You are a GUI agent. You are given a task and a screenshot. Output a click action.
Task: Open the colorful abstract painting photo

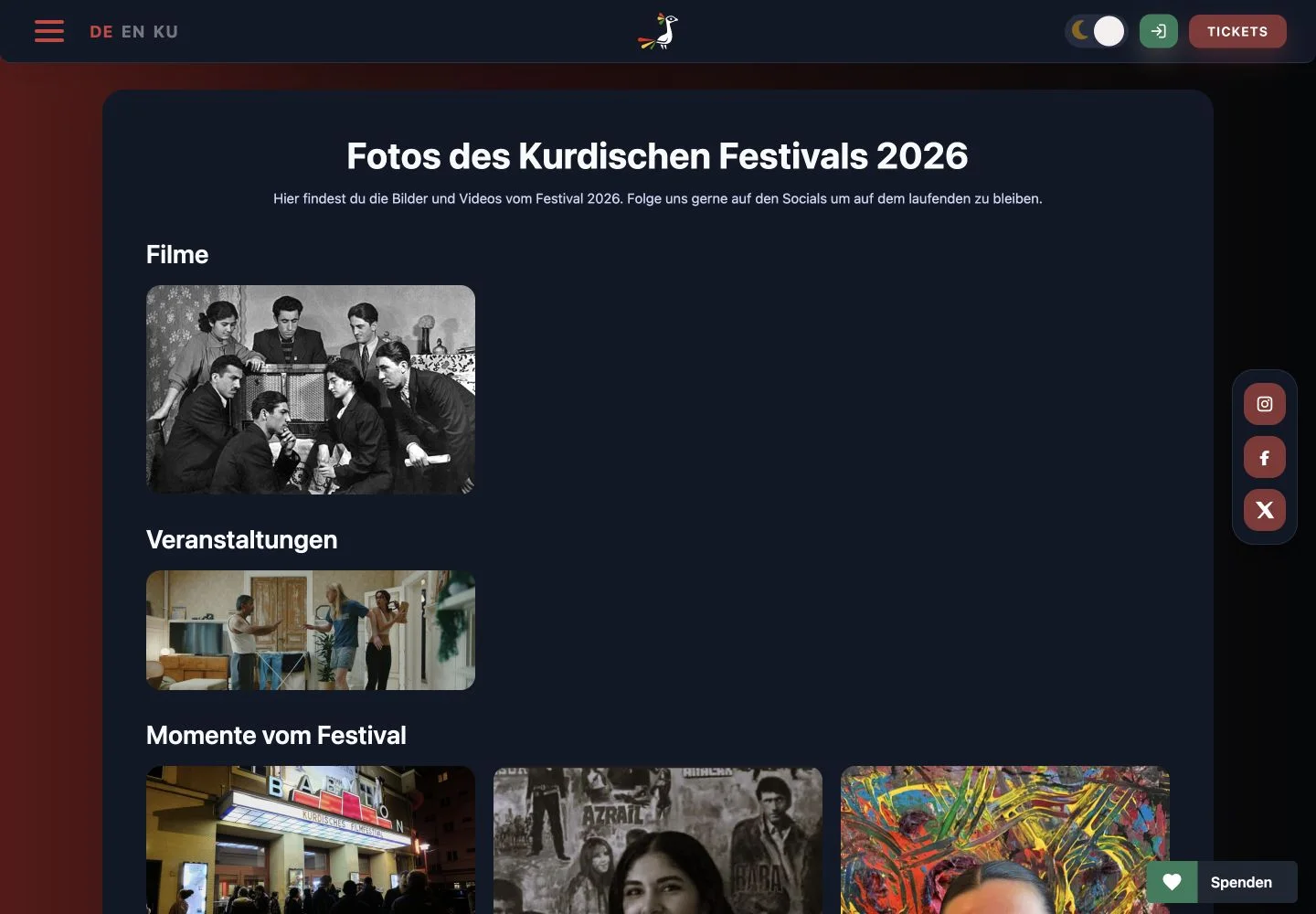point(1005,840)
